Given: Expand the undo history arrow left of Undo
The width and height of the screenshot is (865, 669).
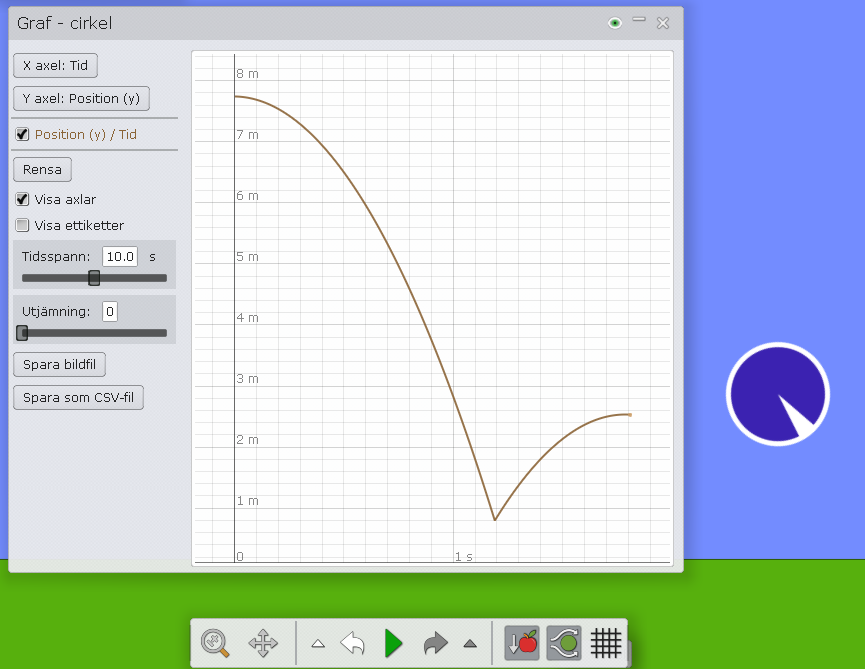Looking at the screenshot, I should pos(318,643).
